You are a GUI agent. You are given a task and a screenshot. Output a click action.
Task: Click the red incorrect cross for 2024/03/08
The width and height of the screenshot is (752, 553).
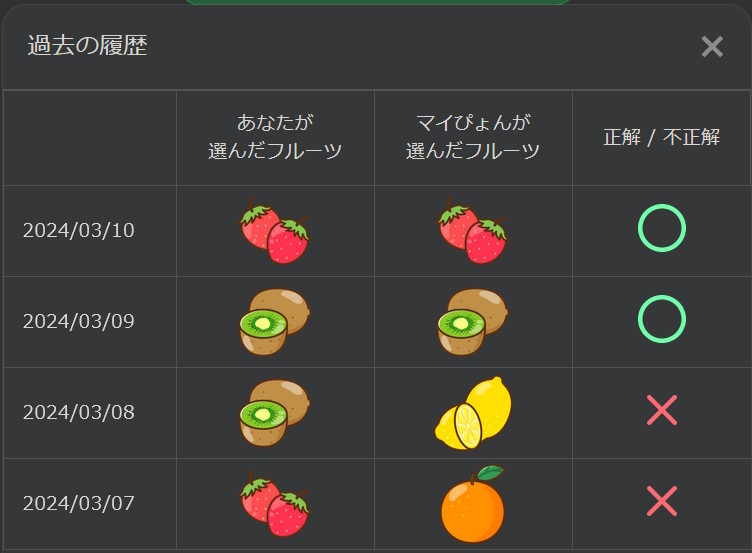tap(662, 410)
